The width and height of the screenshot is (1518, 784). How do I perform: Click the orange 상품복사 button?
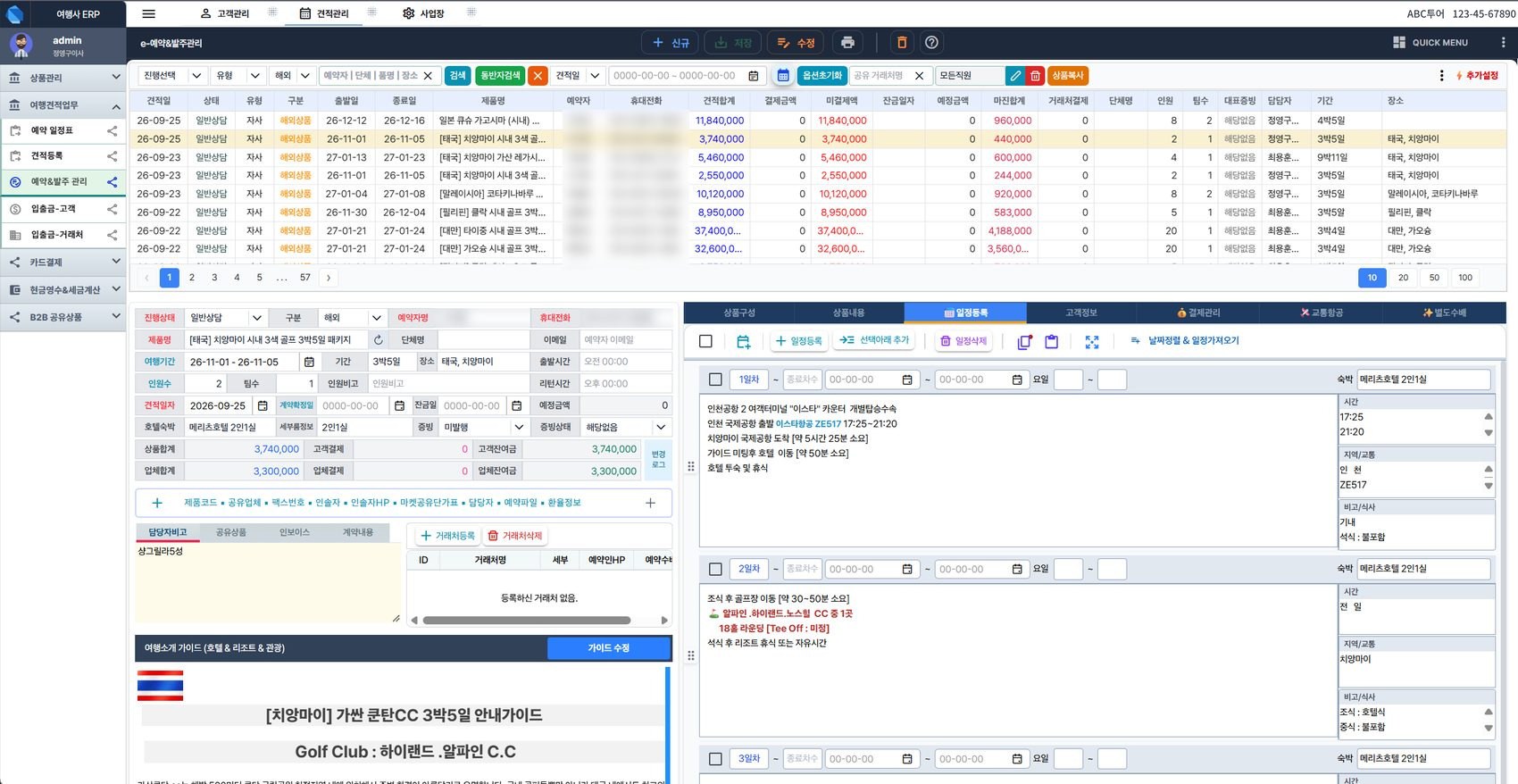[x=1067, y=76]
